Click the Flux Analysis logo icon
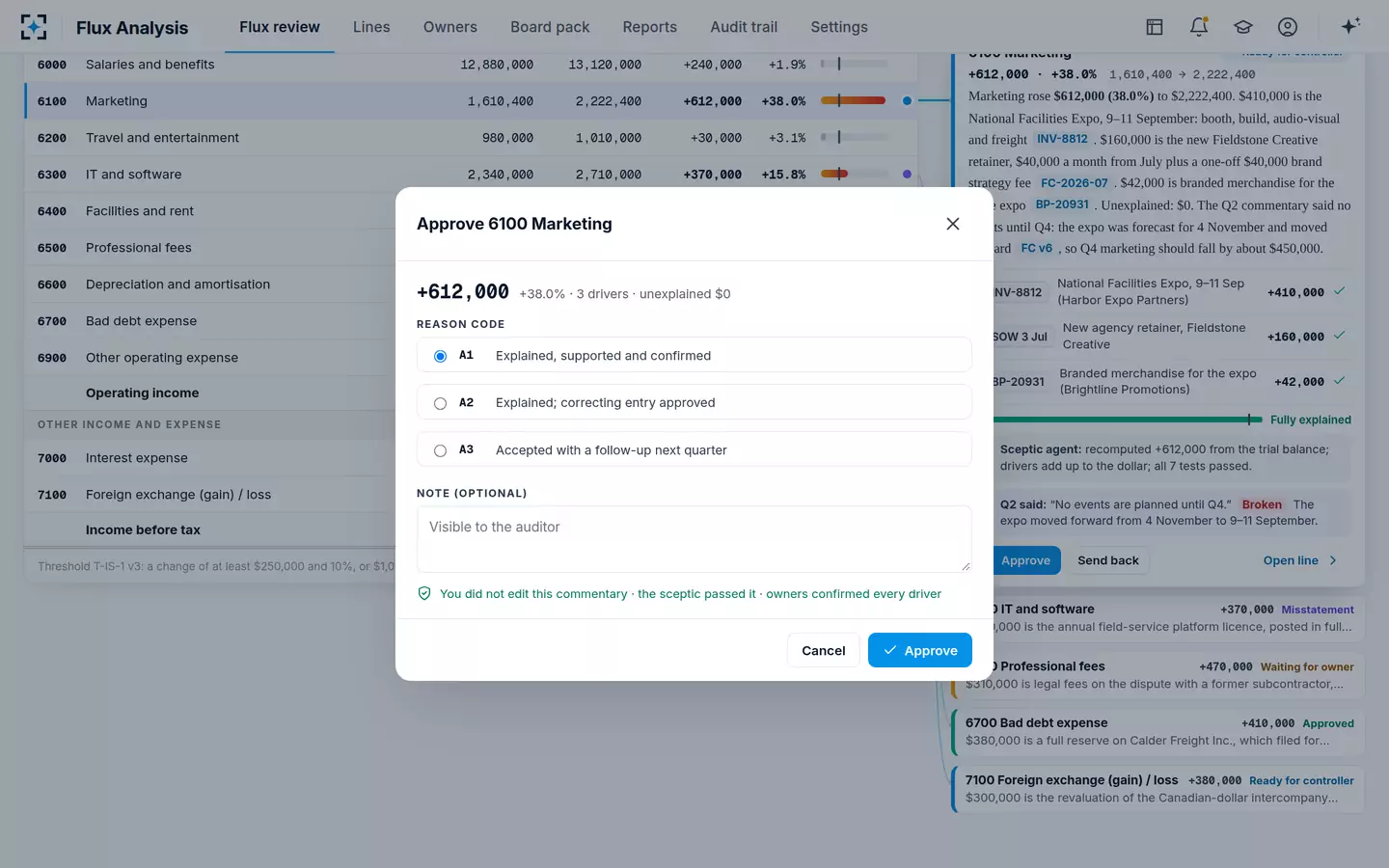 (x=34, y=27)
